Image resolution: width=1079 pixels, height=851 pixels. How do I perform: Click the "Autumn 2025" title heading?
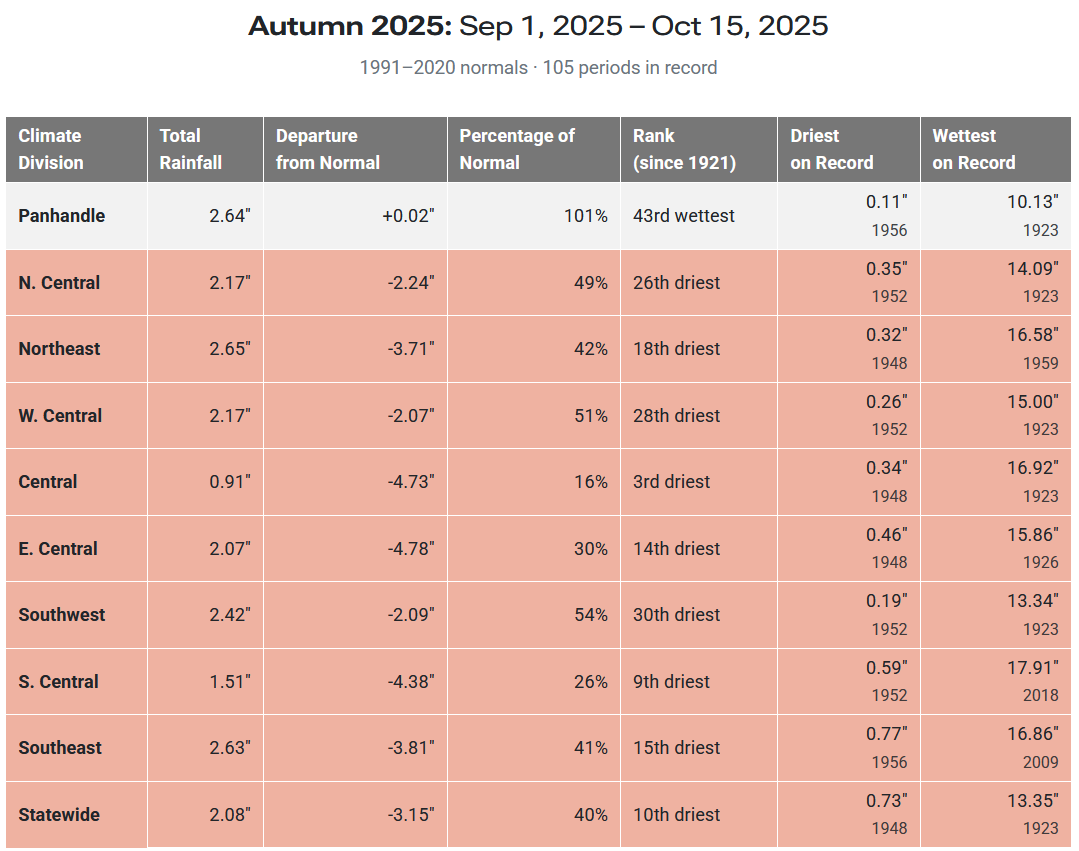tap(348, 26)
